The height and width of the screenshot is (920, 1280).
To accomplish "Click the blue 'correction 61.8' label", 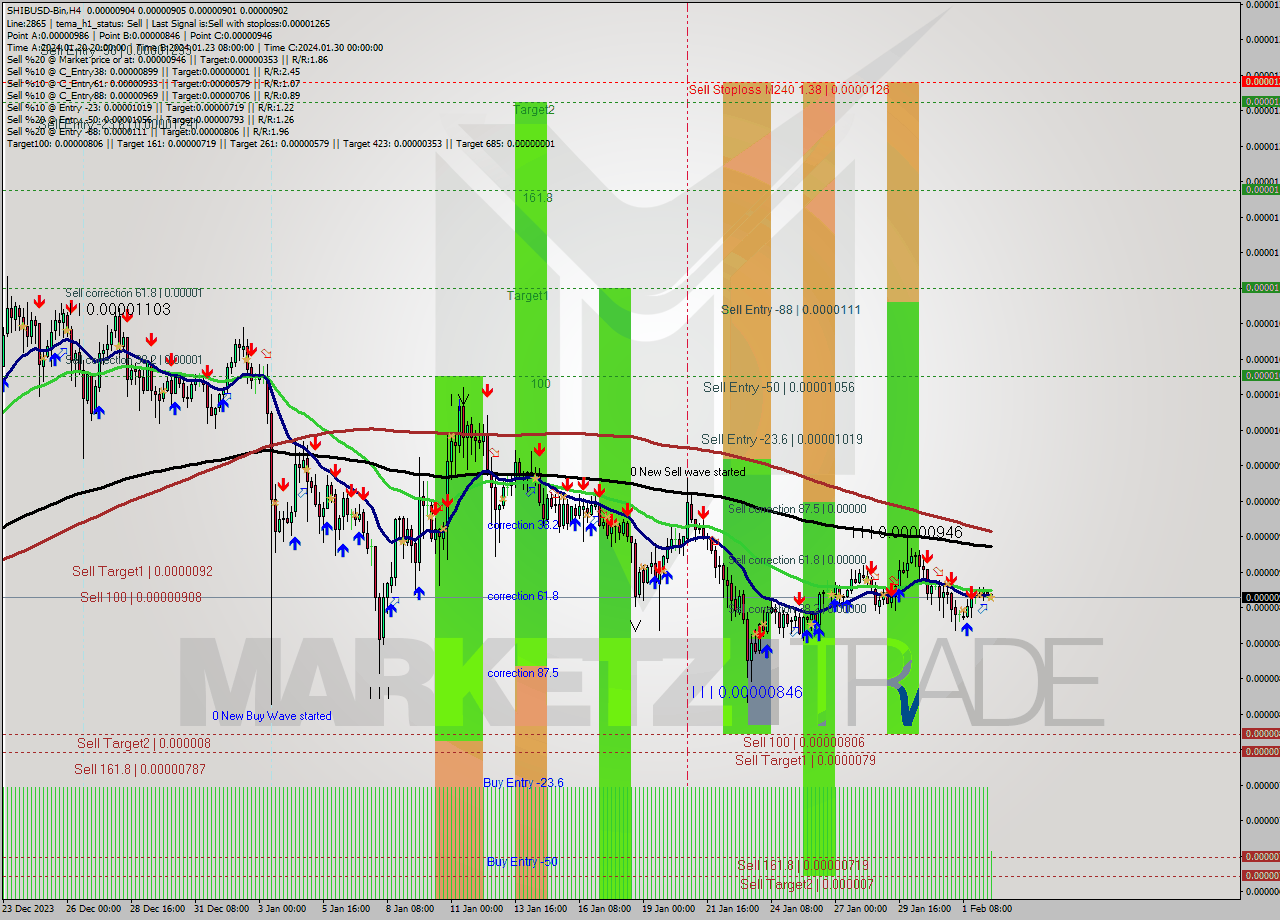I will tap(523, 596).
